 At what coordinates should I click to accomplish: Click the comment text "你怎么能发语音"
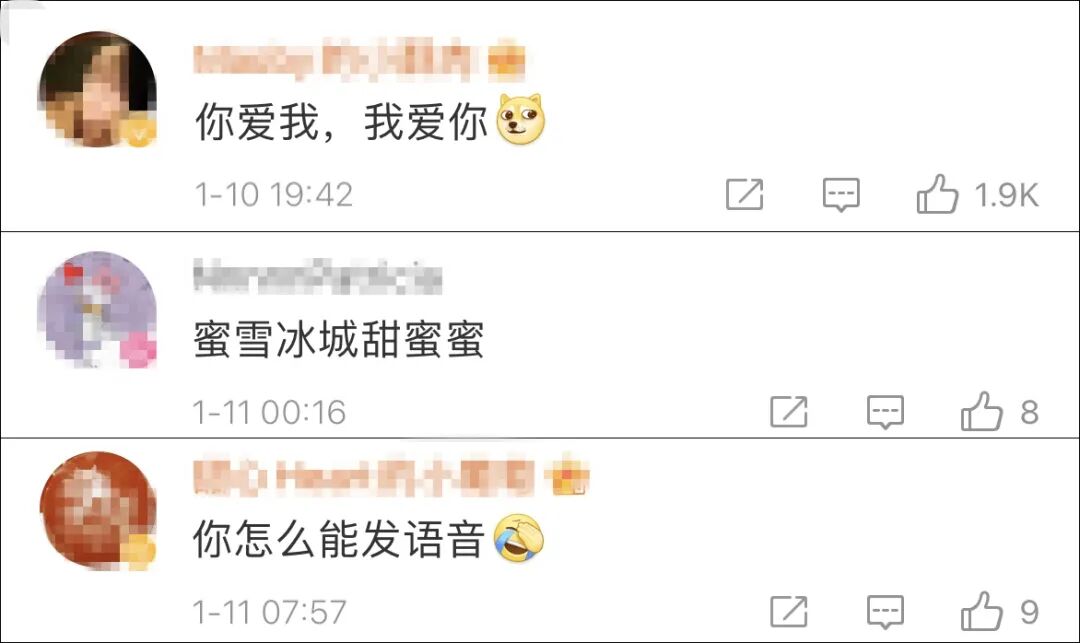pos(338,538)
